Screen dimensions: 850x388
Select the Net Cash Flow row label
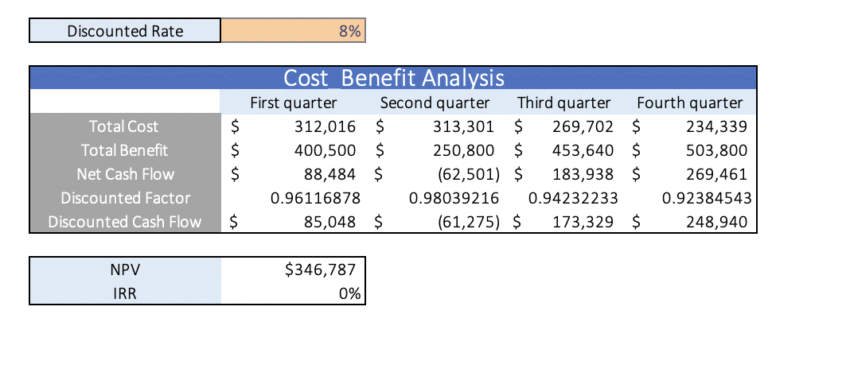pyautogui.click(x=125, y=174)
